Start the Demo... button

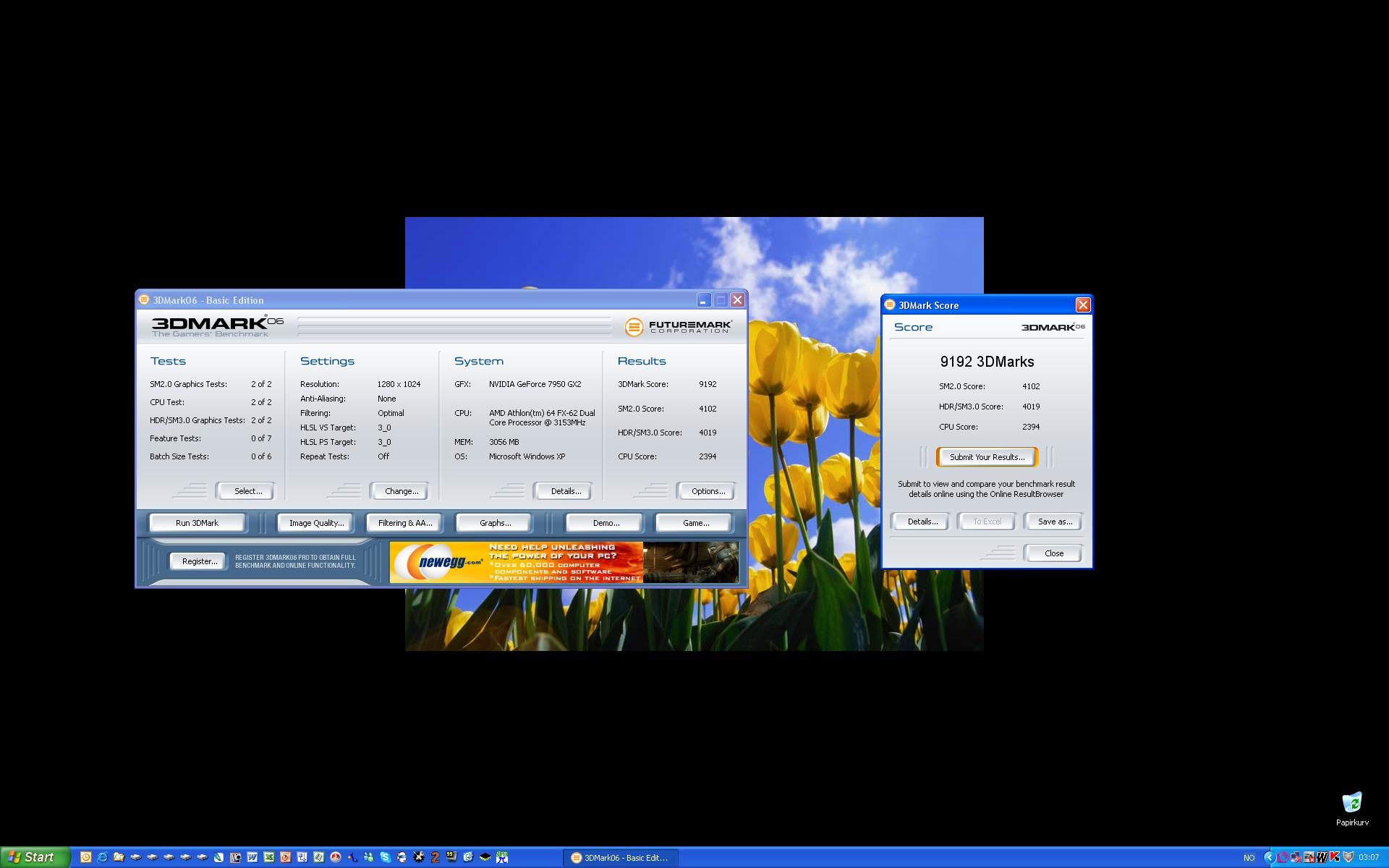[606, 523]
